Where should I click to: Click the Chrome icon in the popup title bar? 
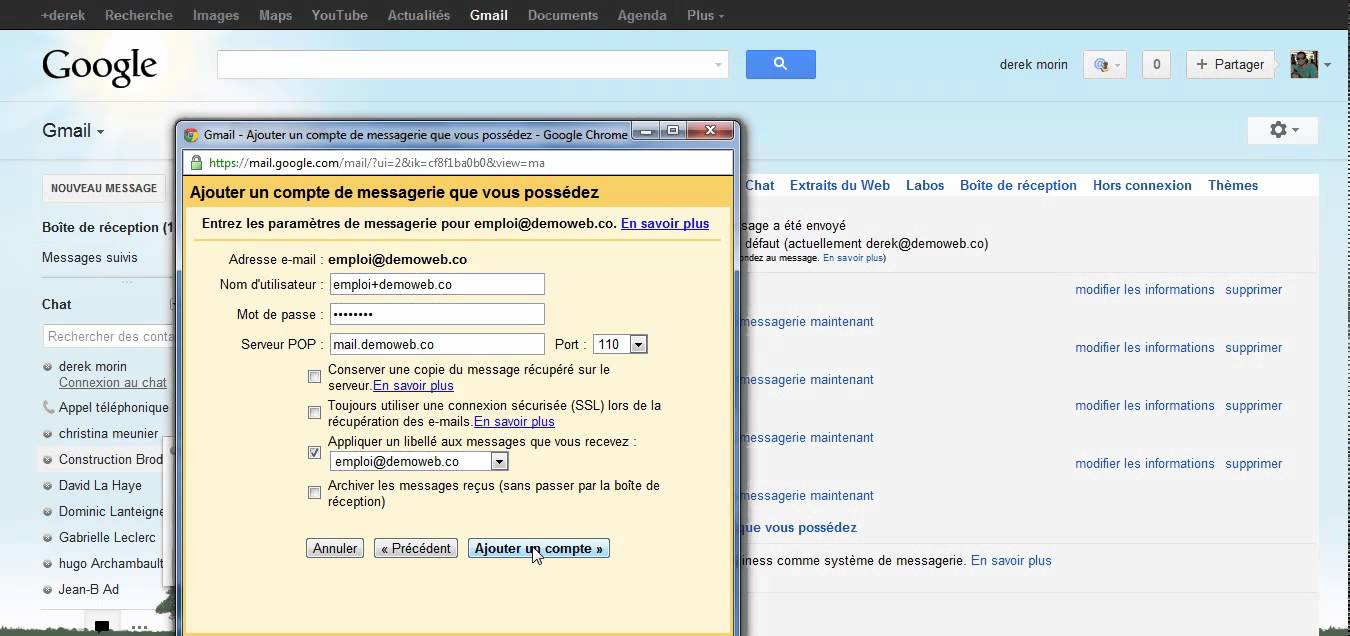coord(191,135)
